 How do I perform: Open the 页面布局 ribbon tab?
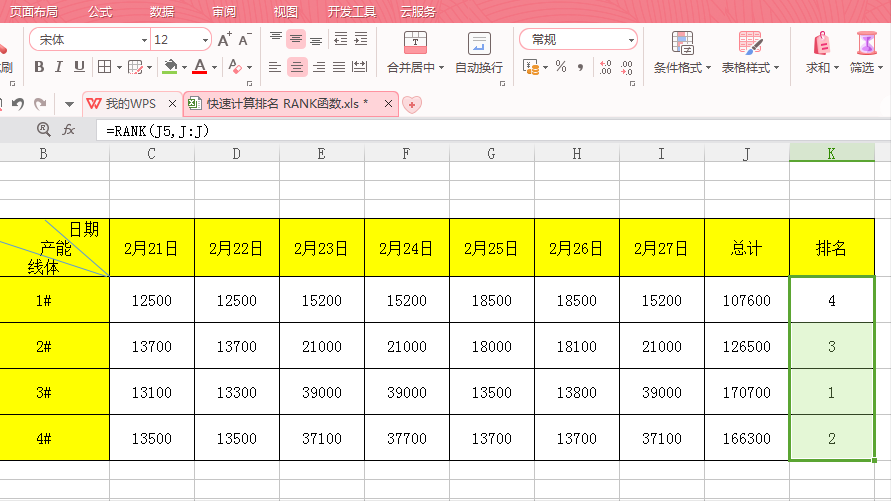pyautogui.click(x=34, y=11)
